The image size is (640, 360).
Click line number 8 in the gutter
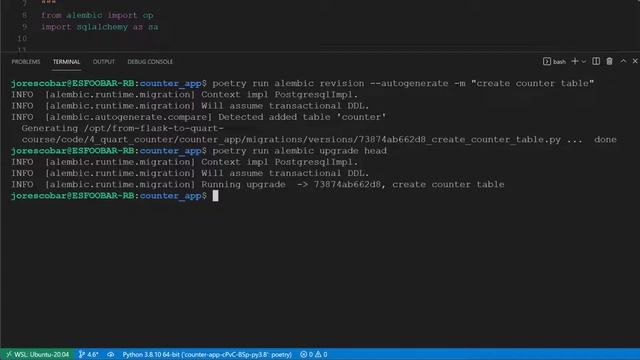(24, 16)
